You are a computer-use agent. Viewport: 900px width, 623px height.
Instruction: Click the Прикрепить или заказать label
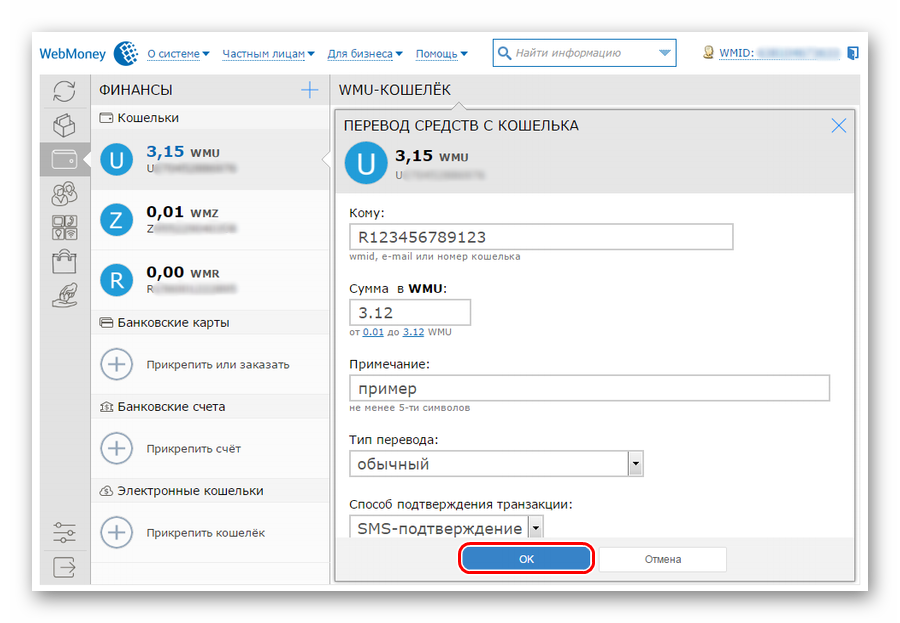click(x=218, y=365)
